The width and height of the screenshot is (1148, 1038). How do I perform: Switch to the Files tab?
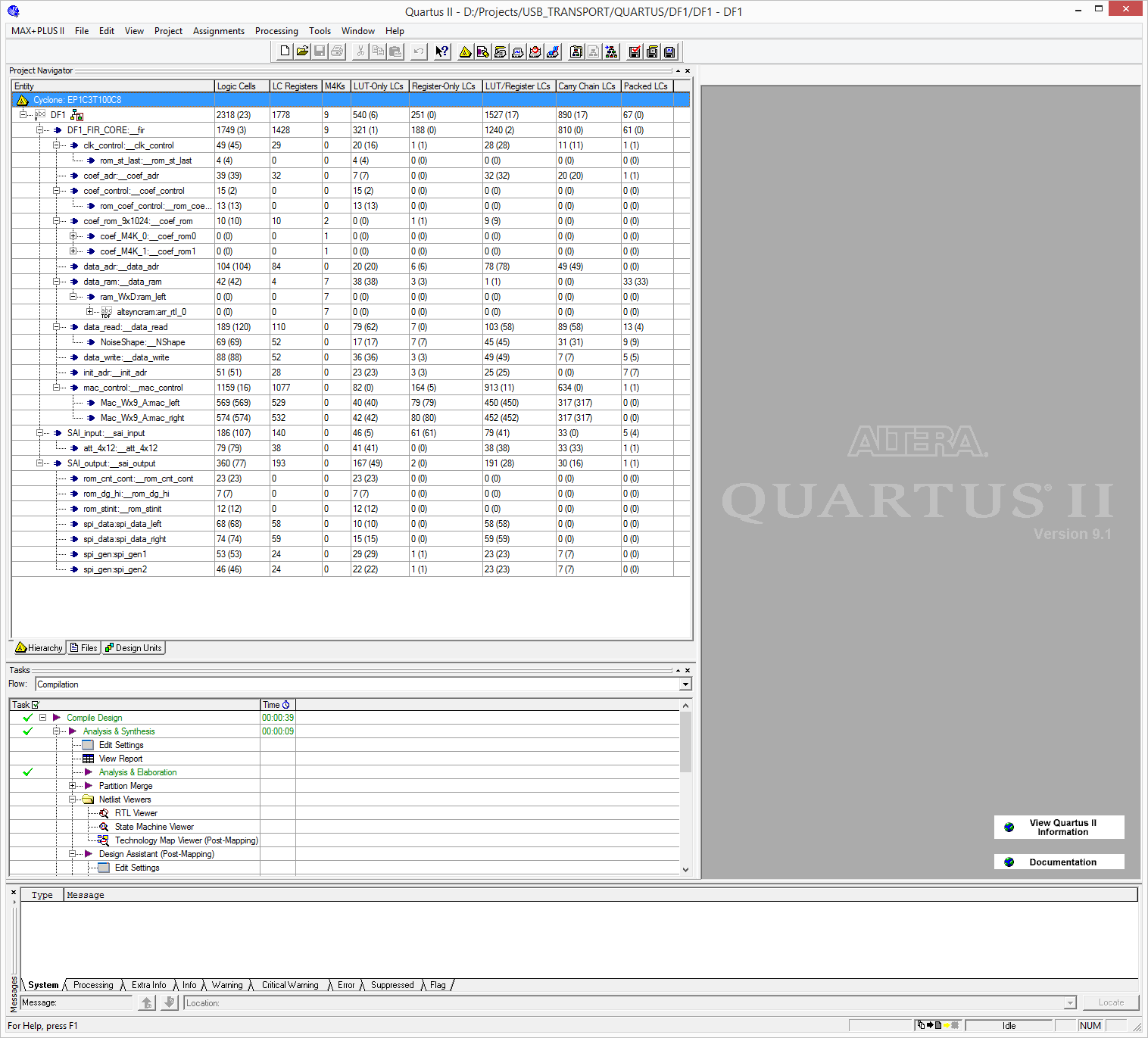tap(83, 648)
